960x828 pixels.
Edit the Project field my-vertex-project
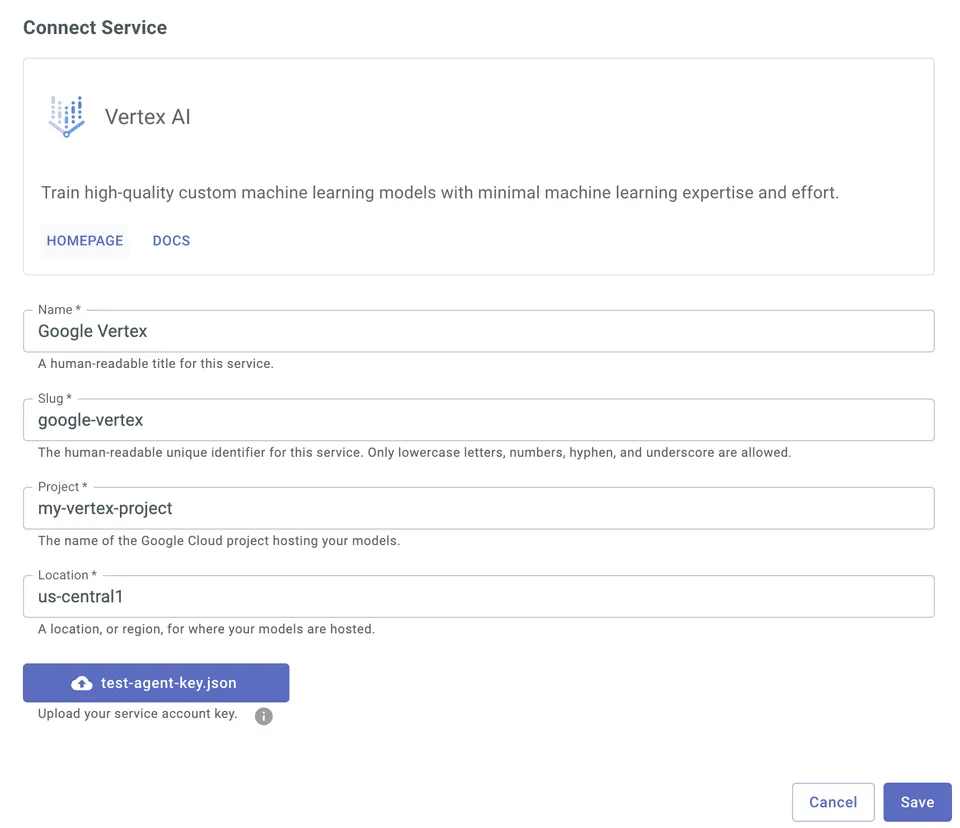(x=479, y=508)
